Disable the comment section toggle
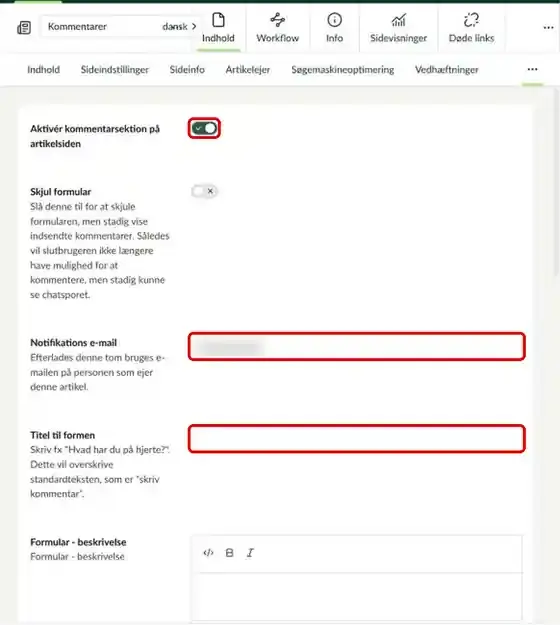Screen dimensions: 560x625 (x=204, y=128)
